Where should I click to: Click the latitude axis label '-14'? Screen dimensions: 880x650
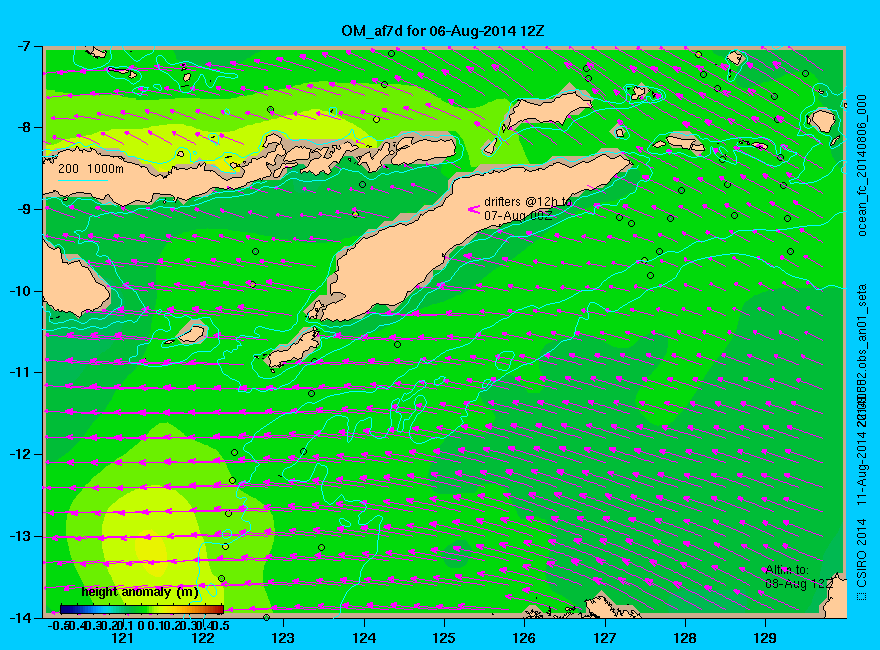pyautogui.click(x=20, y=617)
